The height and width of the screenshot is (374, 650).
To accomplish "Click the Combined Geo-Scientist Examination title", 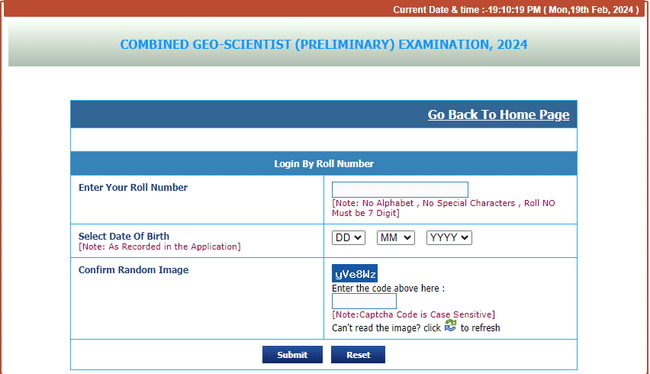I will tap(324, 44).
